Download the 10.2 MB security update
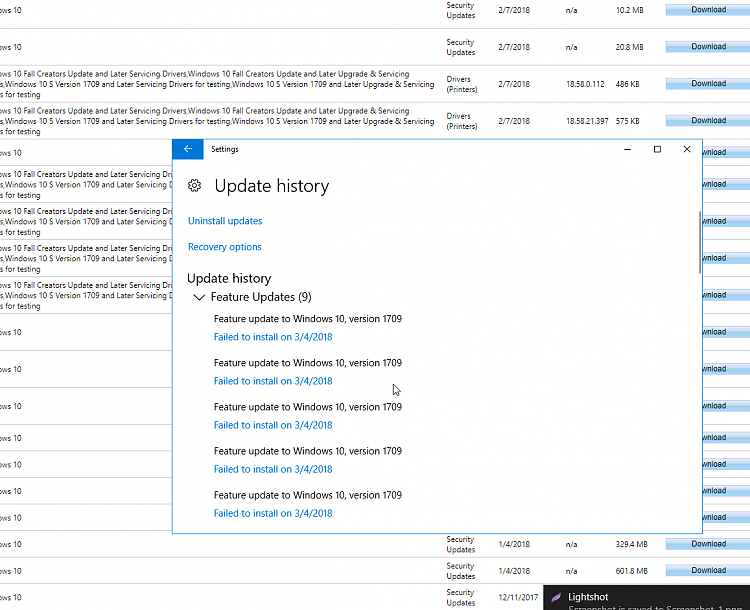 (x=708, y=10)
